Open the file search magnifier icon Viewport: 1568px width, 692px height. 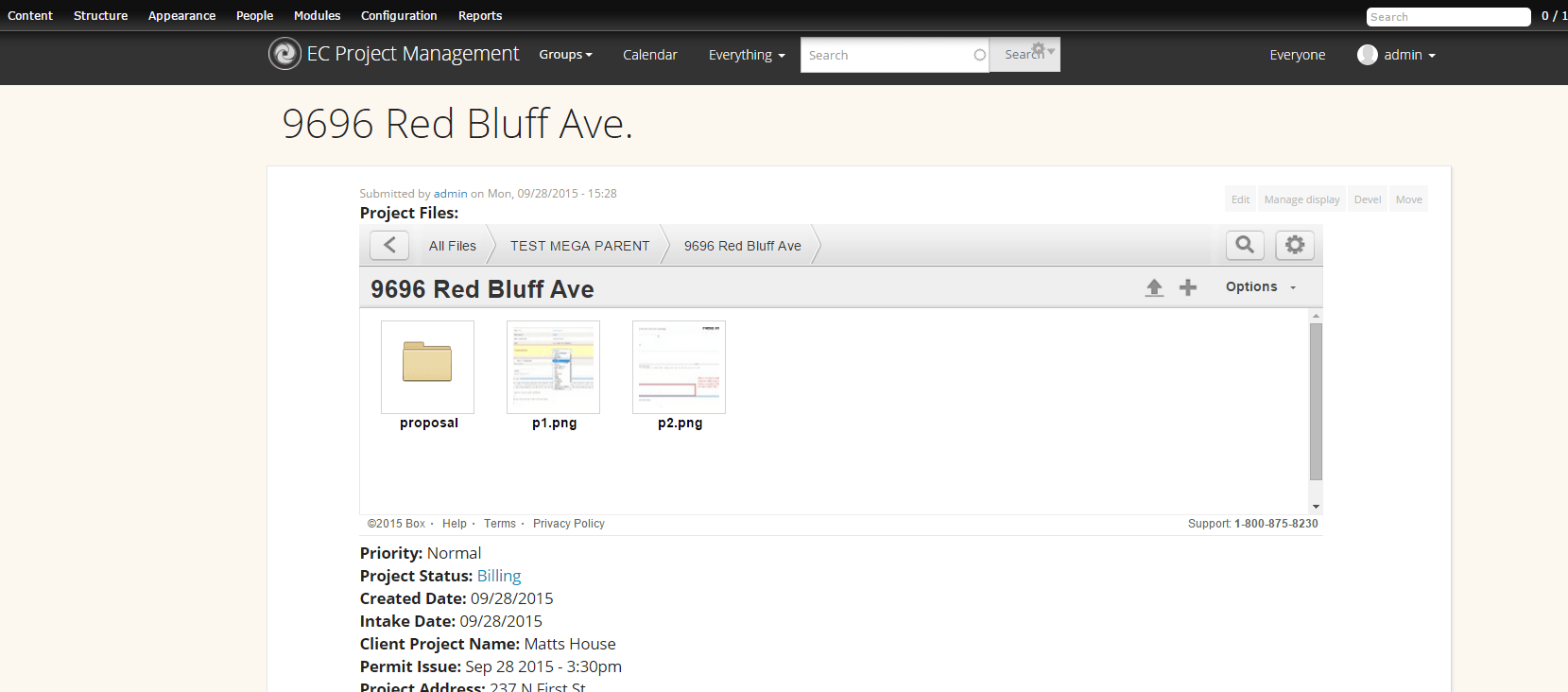click(1245, 246)
